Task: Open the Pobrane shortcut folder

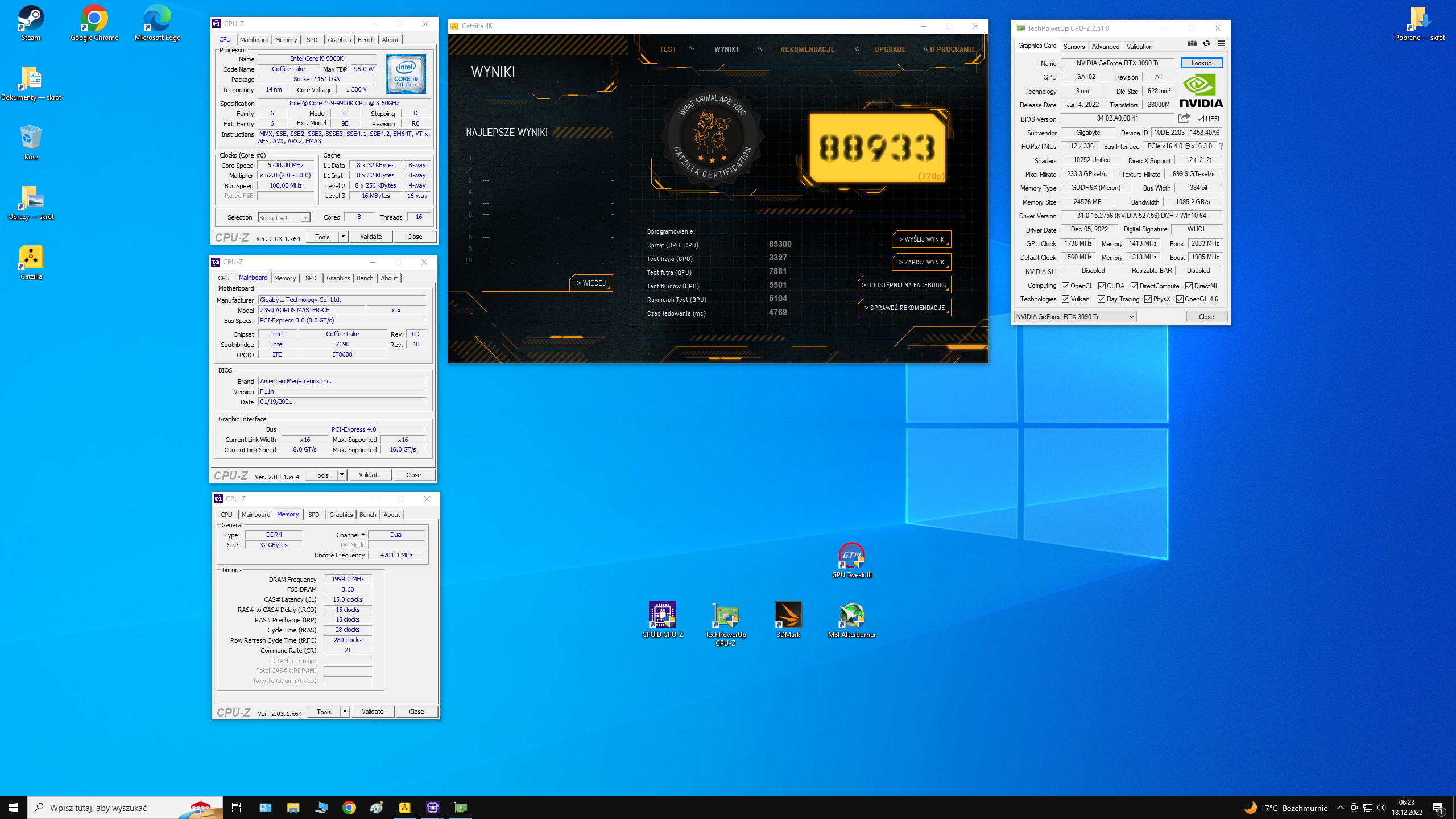Action: [1420, 23]
